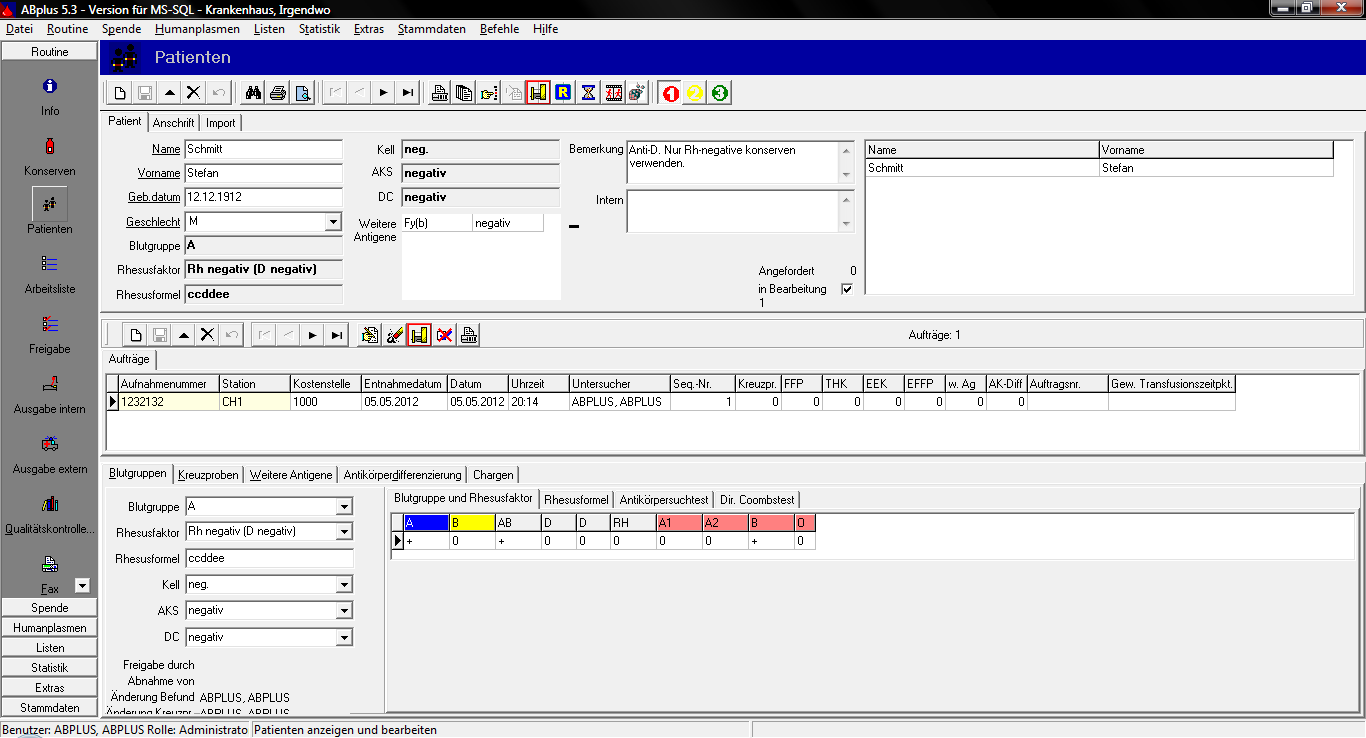Click the binoculars search icon in patient toolbar
1366x738 pixels.
click(x=253, y=93)
